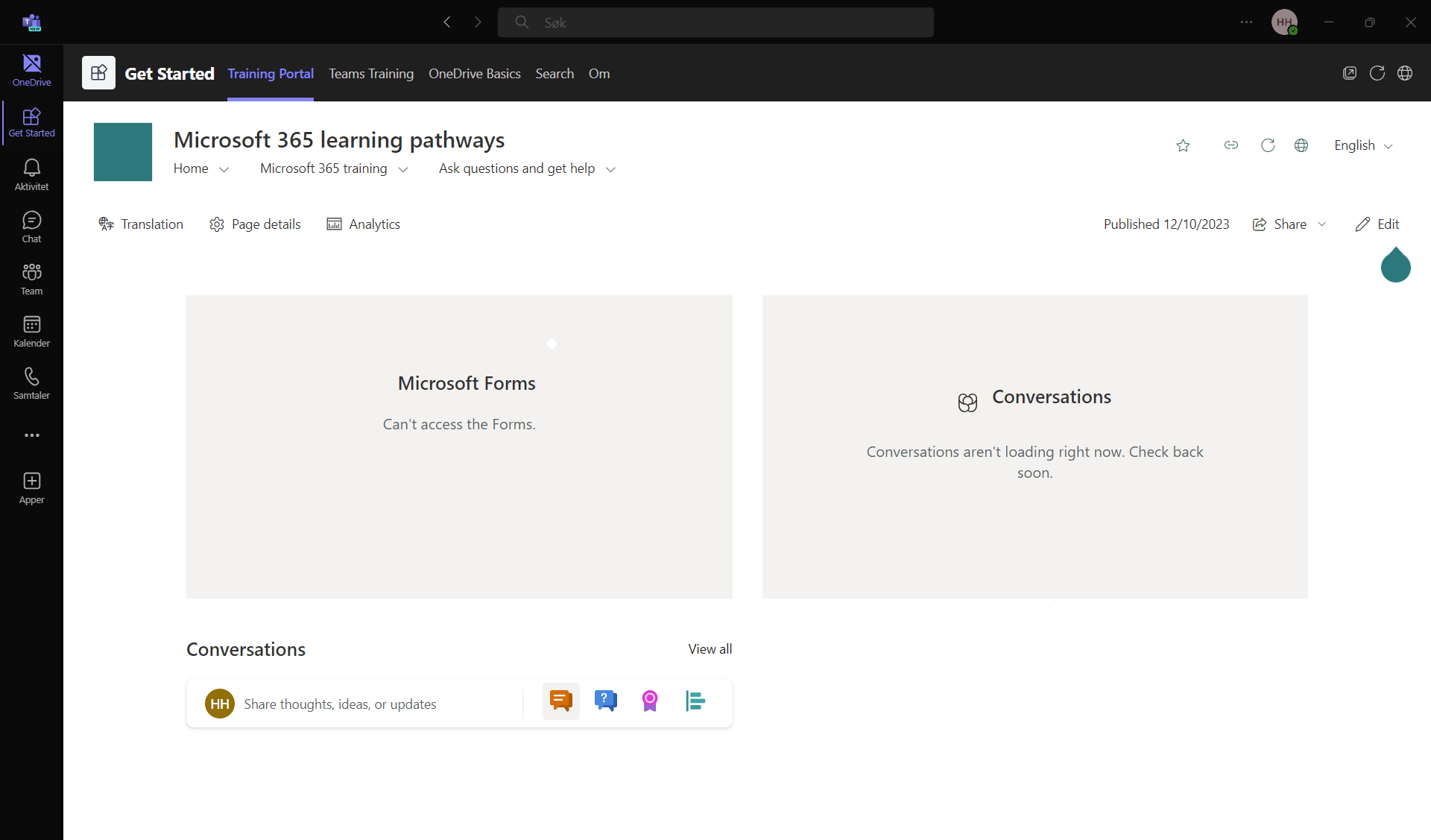Click the teal droplet floating button
This screenshot has width=1431, height=840.
pos(1395,265)
